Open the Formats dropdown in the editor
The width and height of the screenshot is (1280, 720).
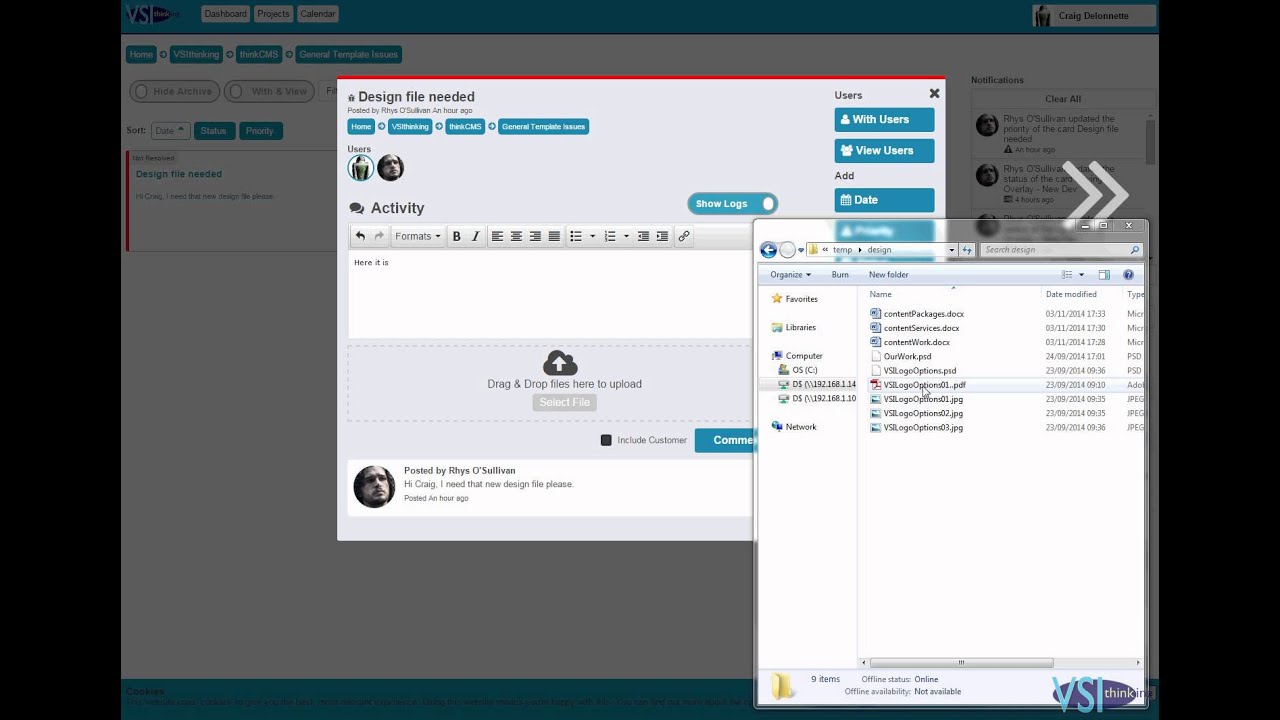pyautogui.click(x=417, y=236)
